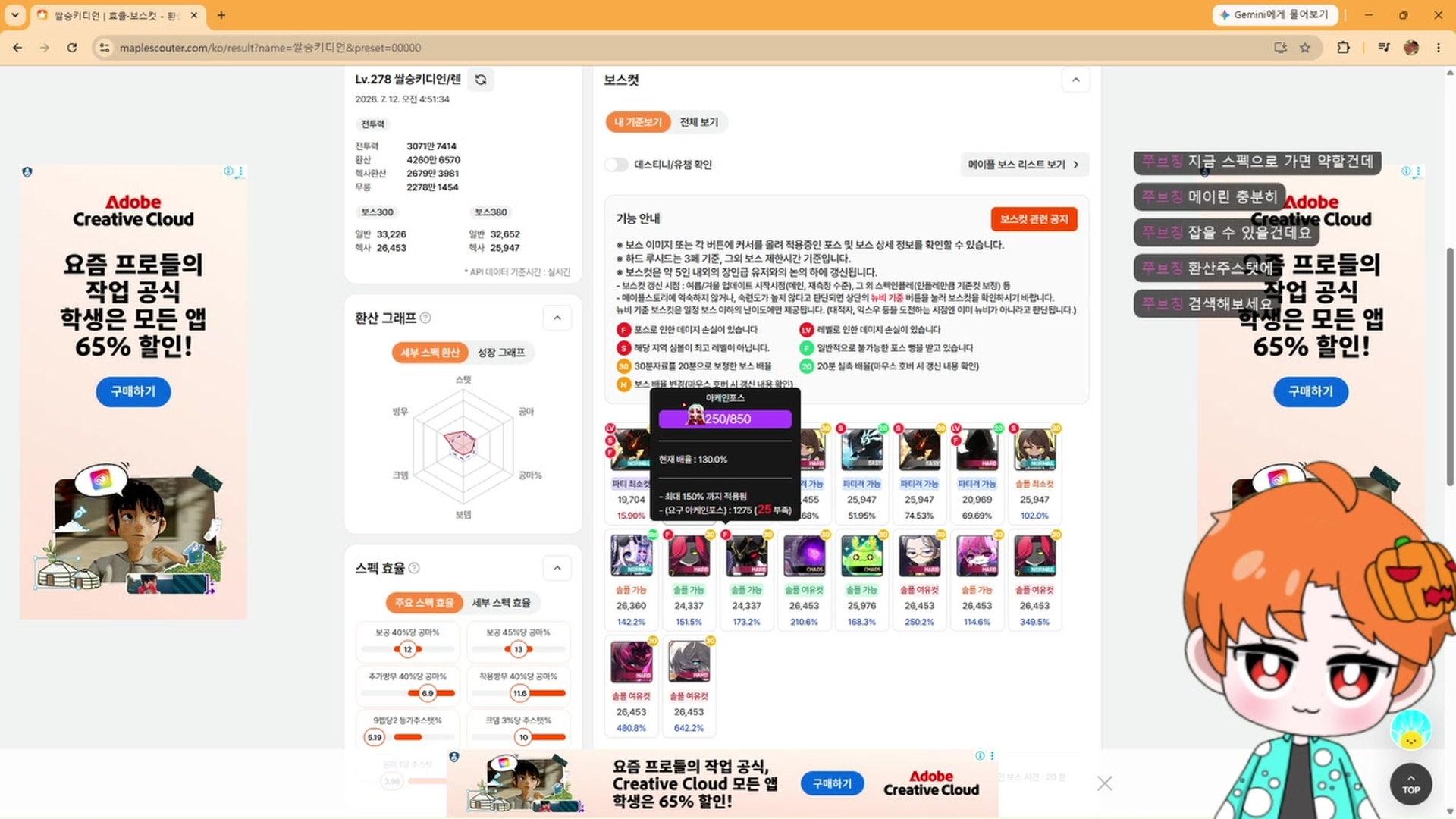The image size is (1456, 819).
Task: Select the 주요 스펙 효율 tab
Action: point(424,603)
